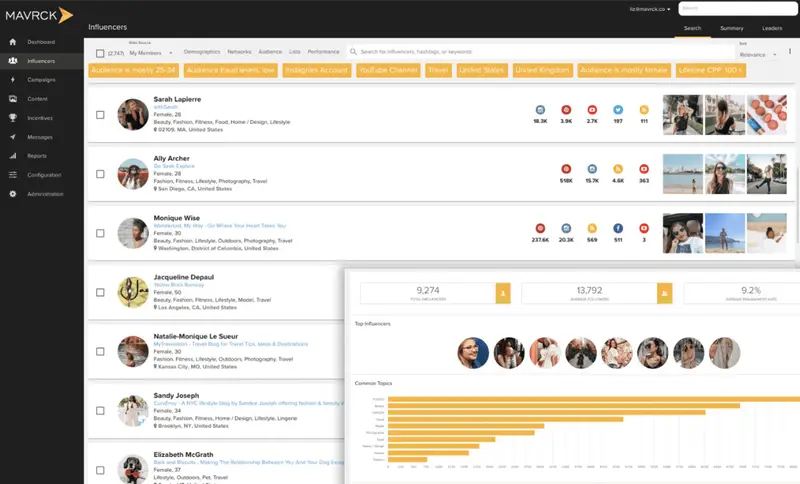Screen dimensions: 800x484
Task: Toggle the select-all influencers checkbox
Action: tap(100, 53)
